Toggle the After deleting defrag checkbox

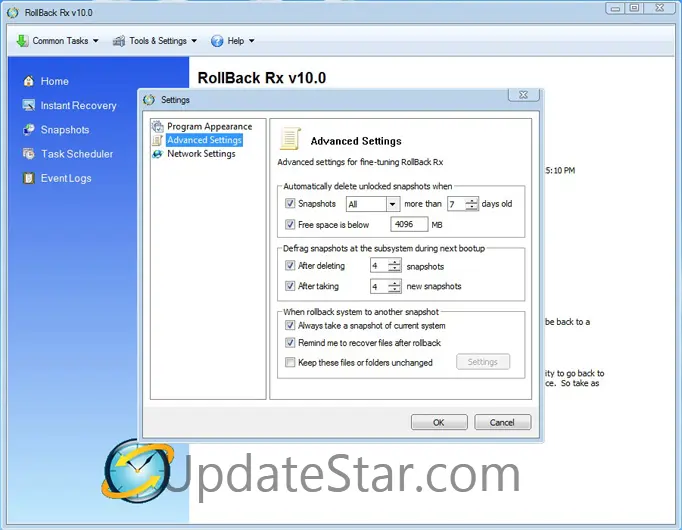pos(290,266)
